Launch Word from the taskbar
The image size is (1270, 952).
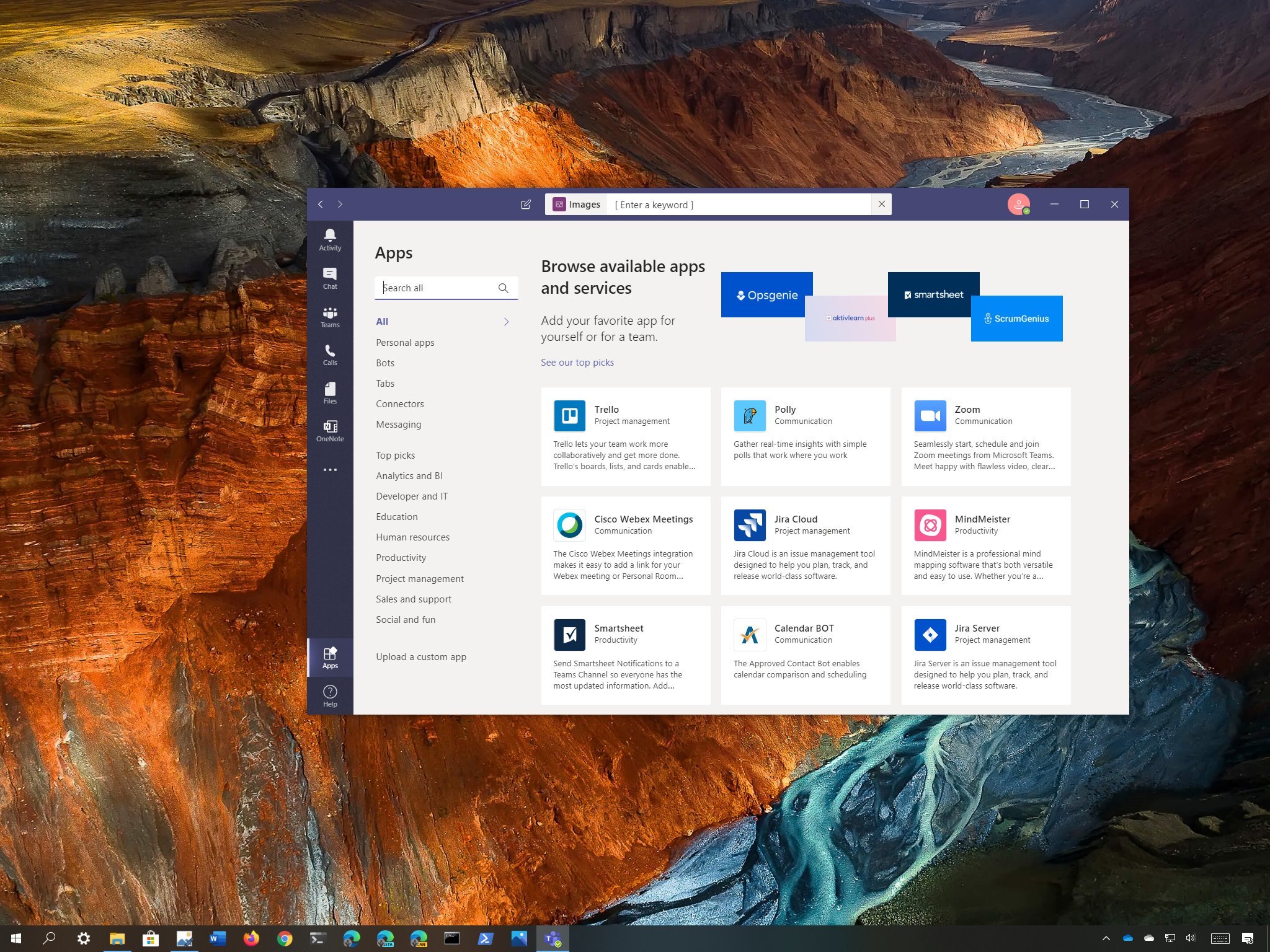pyautogui.click(x=217, y=938)
